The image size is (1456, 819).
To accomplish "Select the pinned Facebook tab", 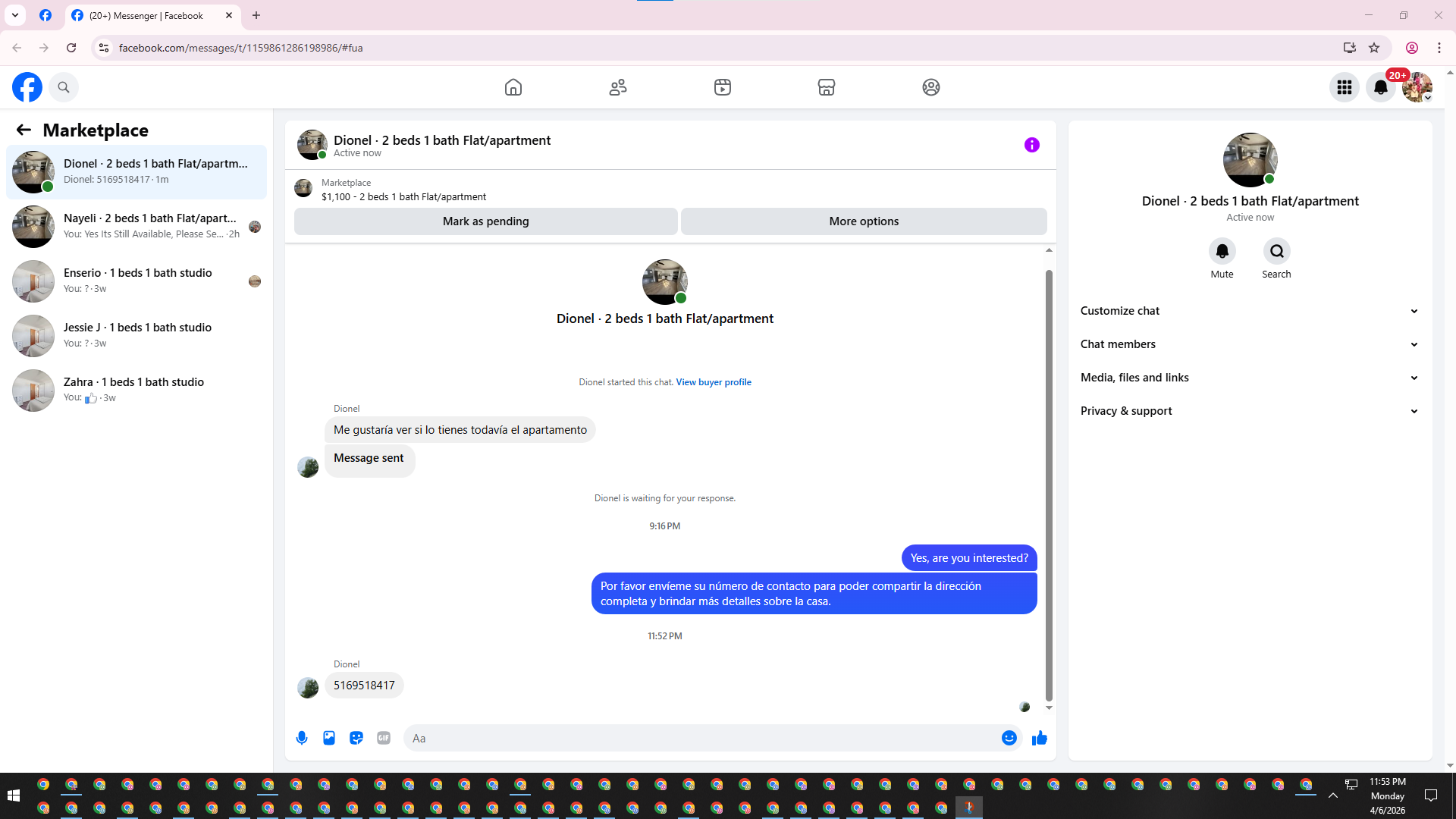I will [x=45, y=15].
